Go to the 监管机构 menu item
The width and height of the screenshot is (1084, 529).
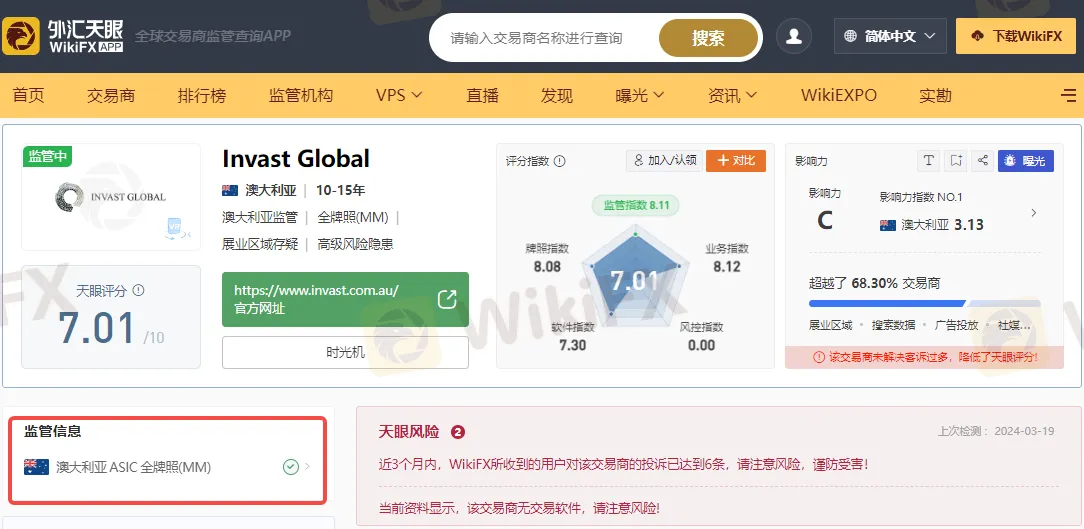pyautogui.click(x=301, y=96)
